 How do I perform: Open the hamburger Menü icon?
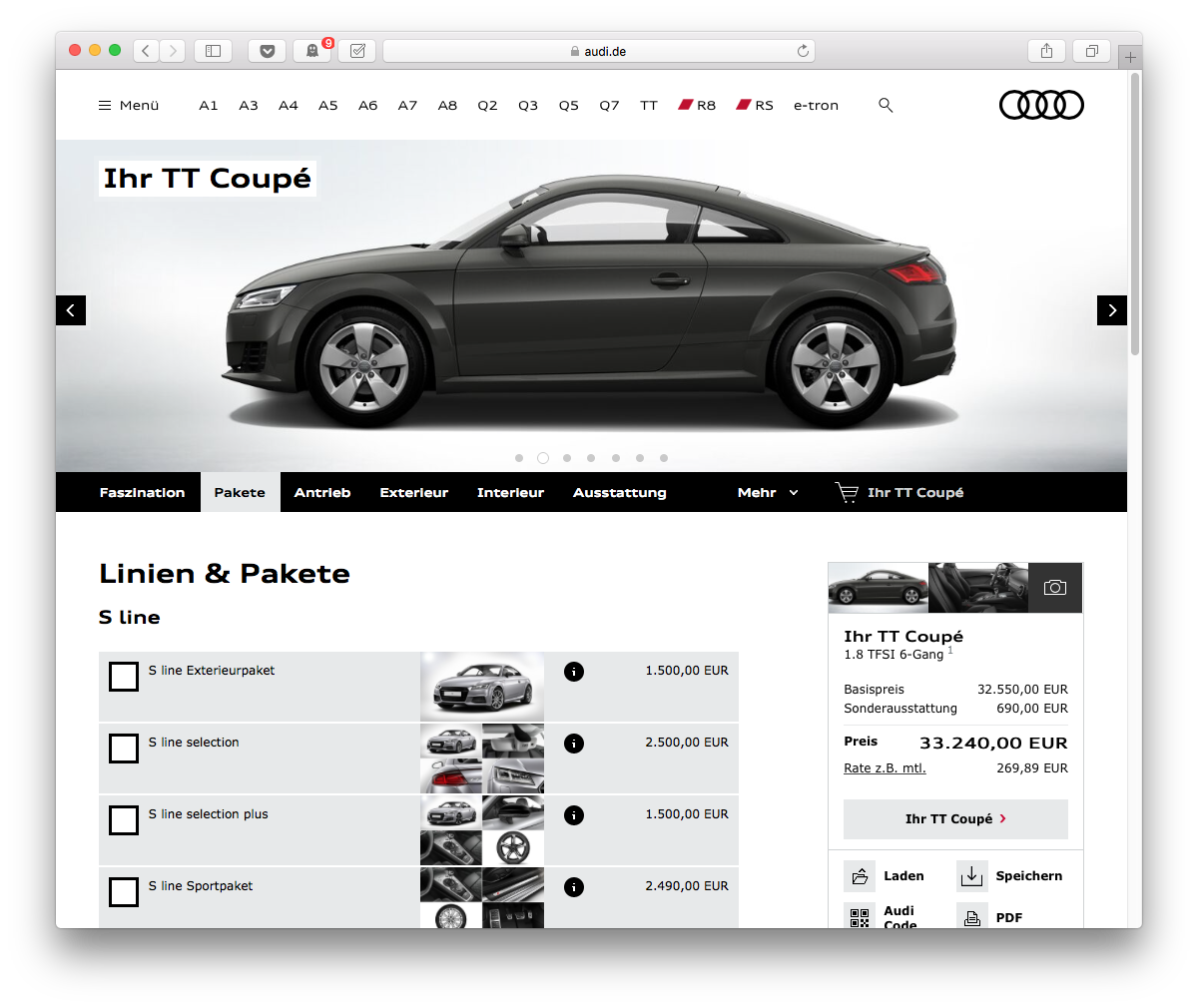[104, 105]
